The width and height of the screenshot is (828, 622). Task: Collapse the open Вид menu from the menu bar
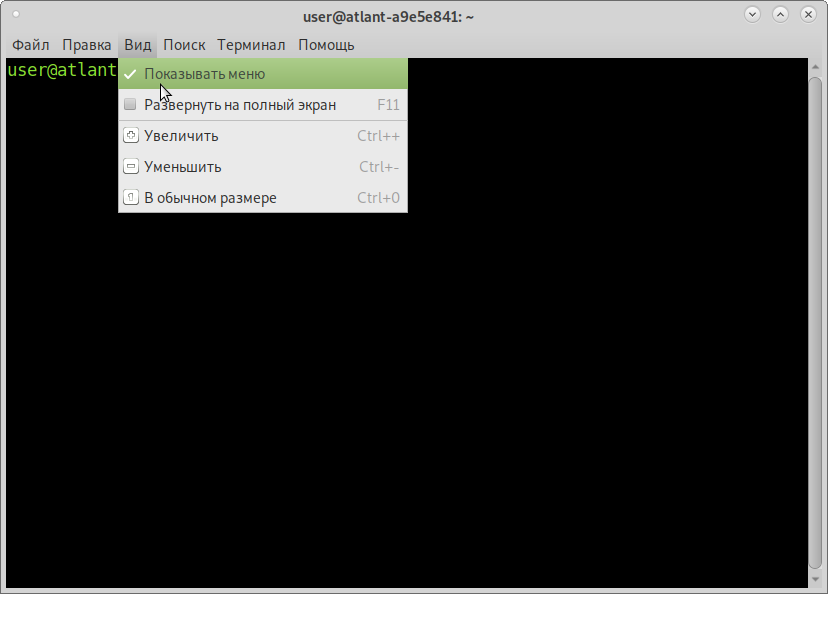click(x=138, y=45)
